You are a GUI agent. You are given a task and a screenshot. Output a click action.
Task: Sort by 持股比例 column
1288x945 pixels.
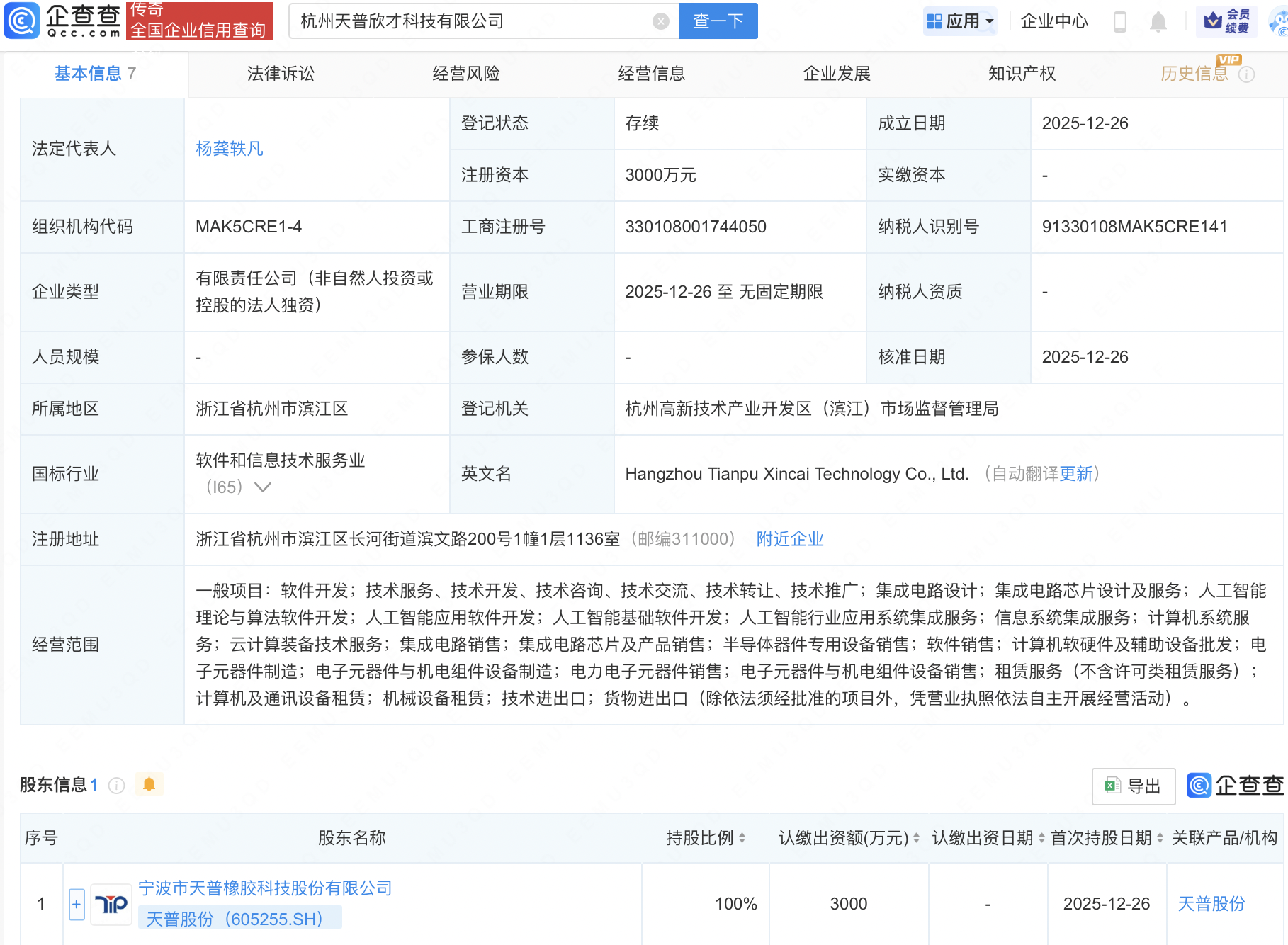tap(742, 838)
